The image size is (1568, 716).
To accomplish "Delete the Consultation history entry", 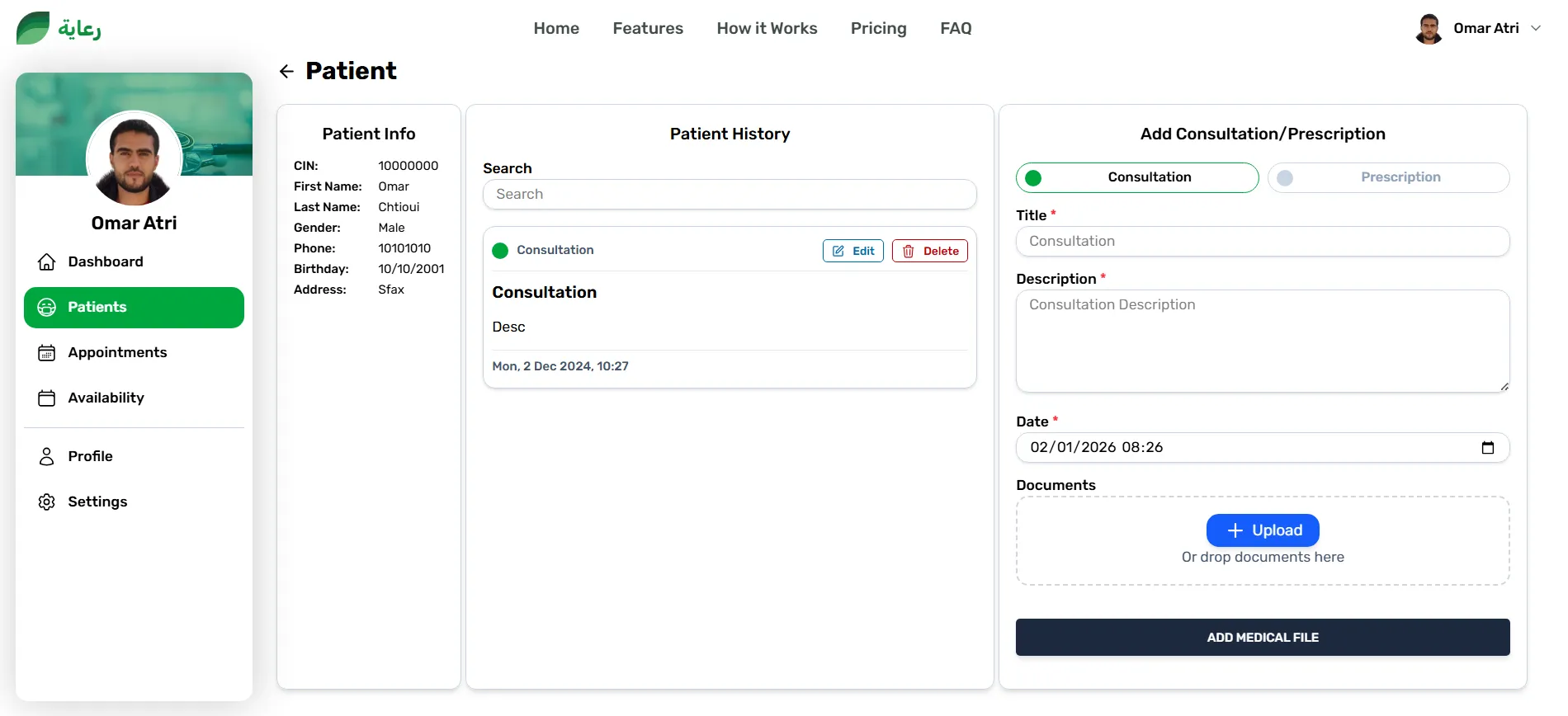I will [x=929, y=251].
